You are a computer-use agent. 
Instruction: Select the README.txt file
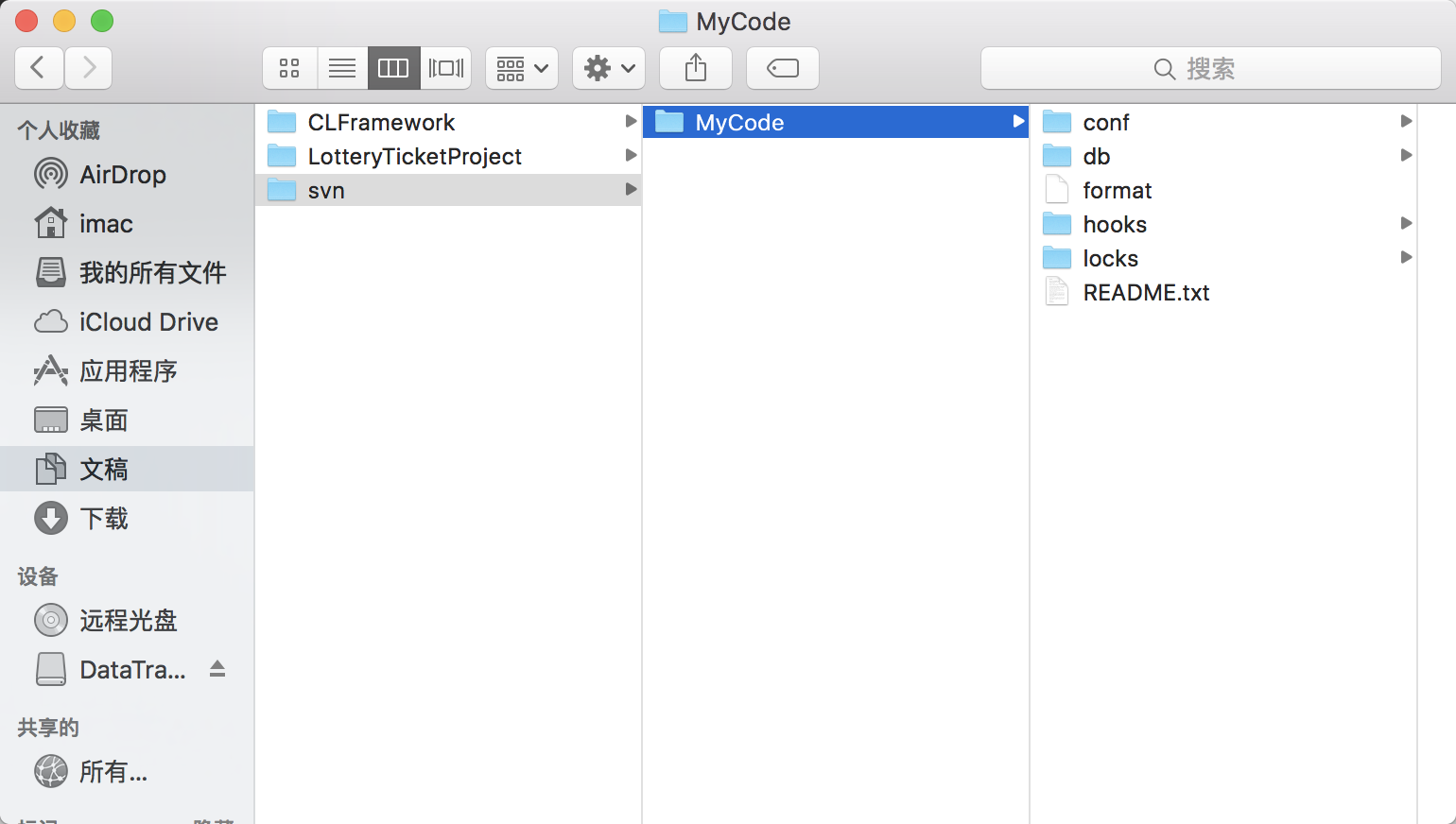pos(1223,292)
